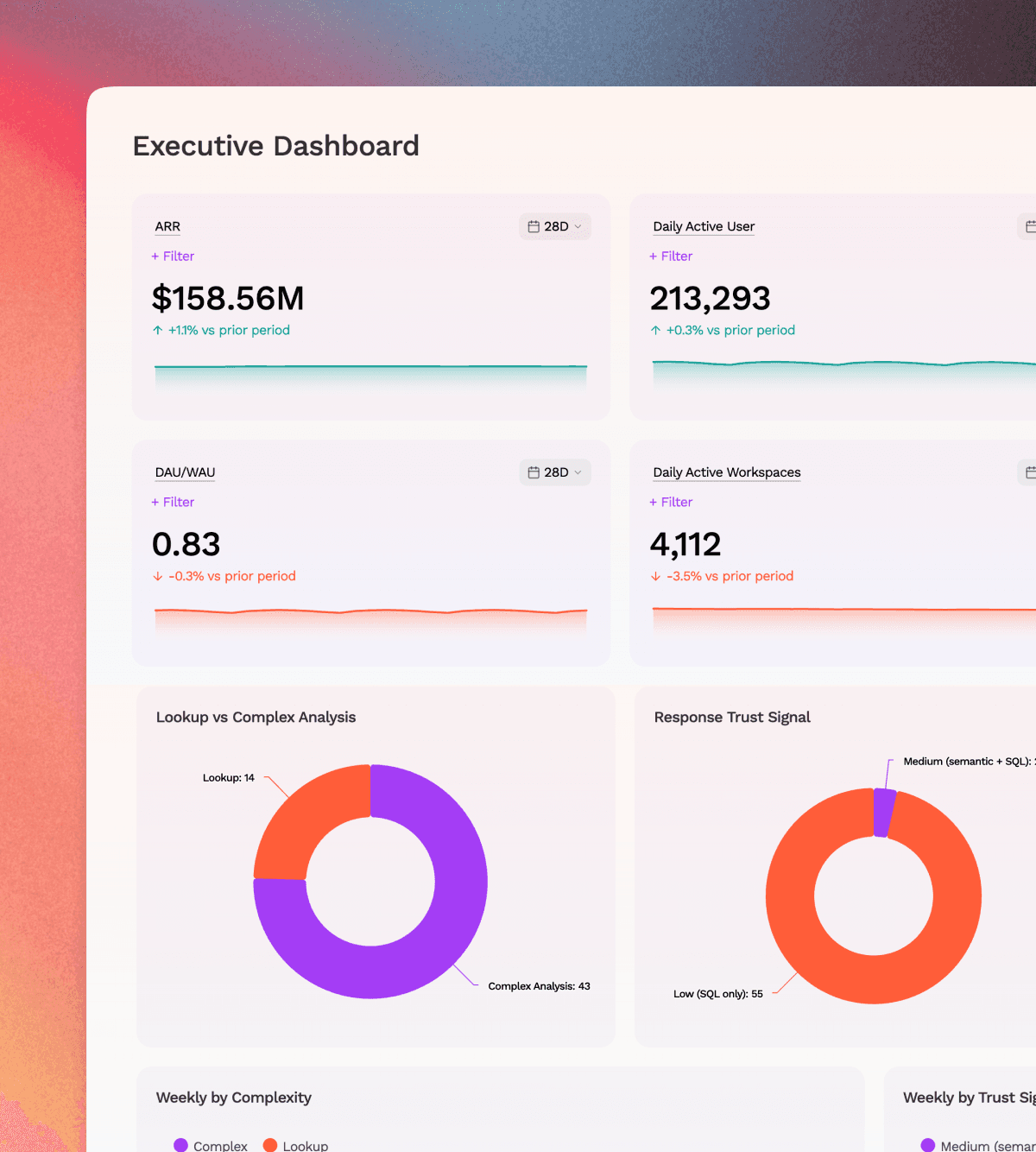1036x1152 pixels.
Task: Click the calendar icon in Daily Active Workspaces card
Action: click(x=1030, y=472)
